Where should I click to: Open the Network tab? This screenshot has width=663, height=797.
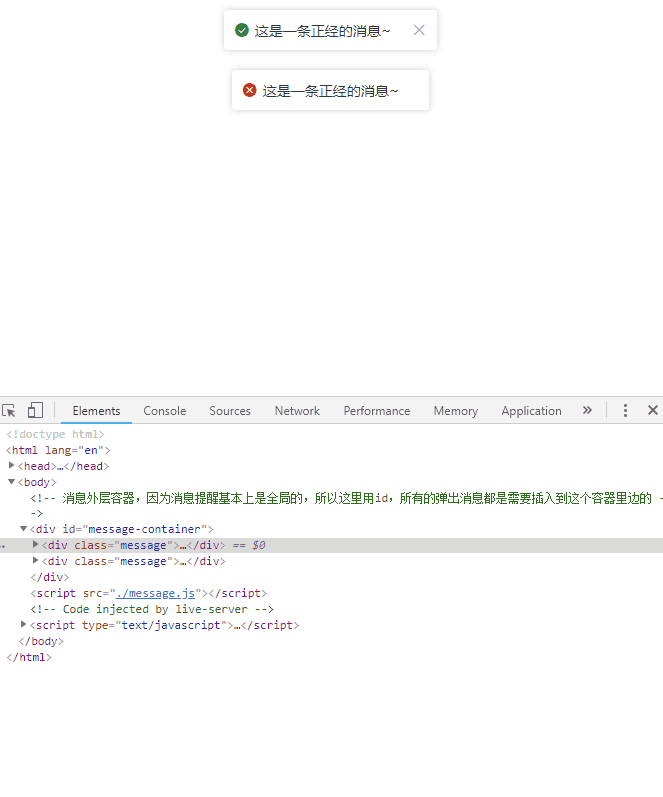pos(297,411)
